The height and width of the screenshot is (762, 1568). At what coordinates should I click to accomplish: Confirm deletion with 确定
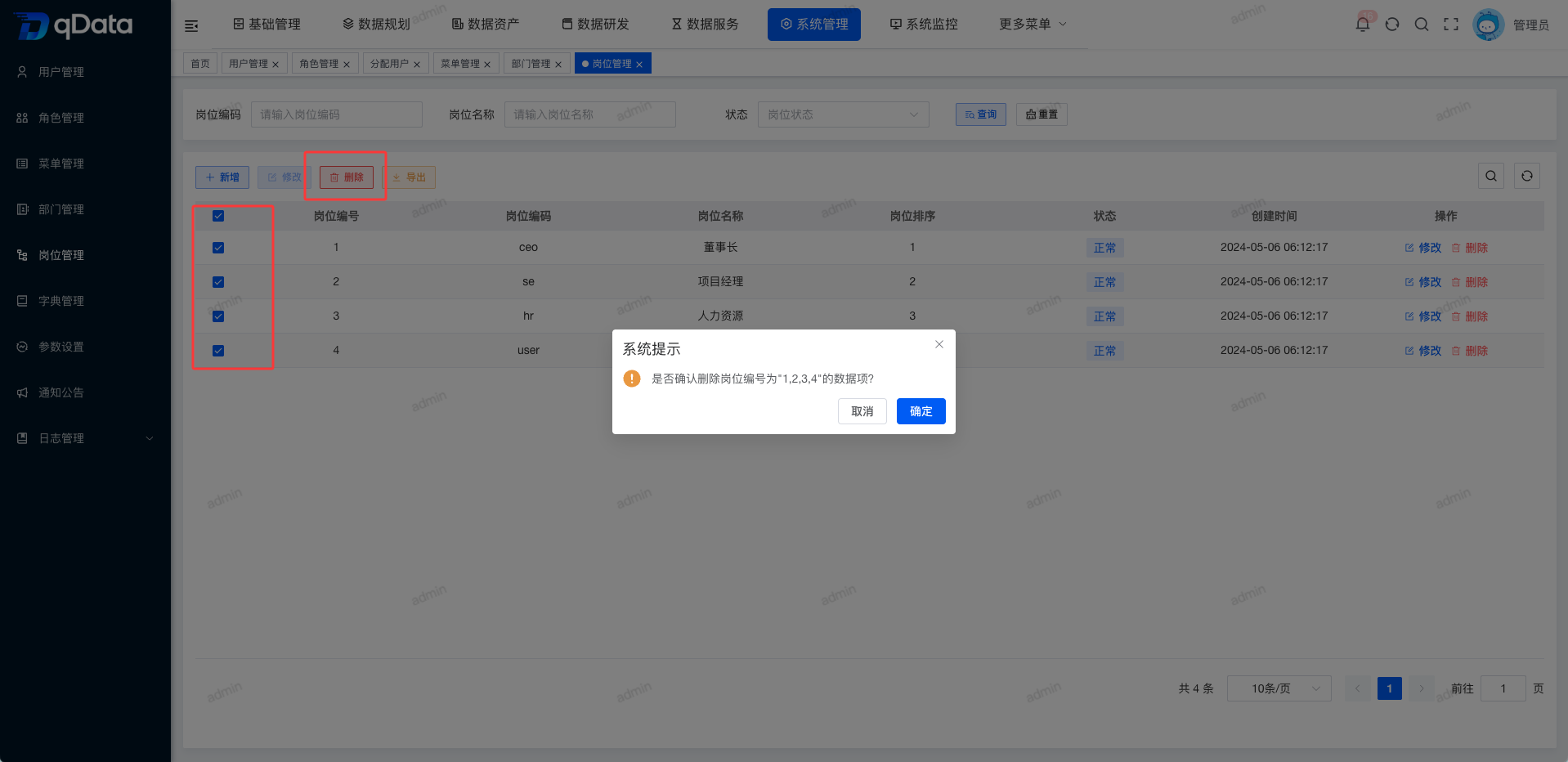pos(921,411)
